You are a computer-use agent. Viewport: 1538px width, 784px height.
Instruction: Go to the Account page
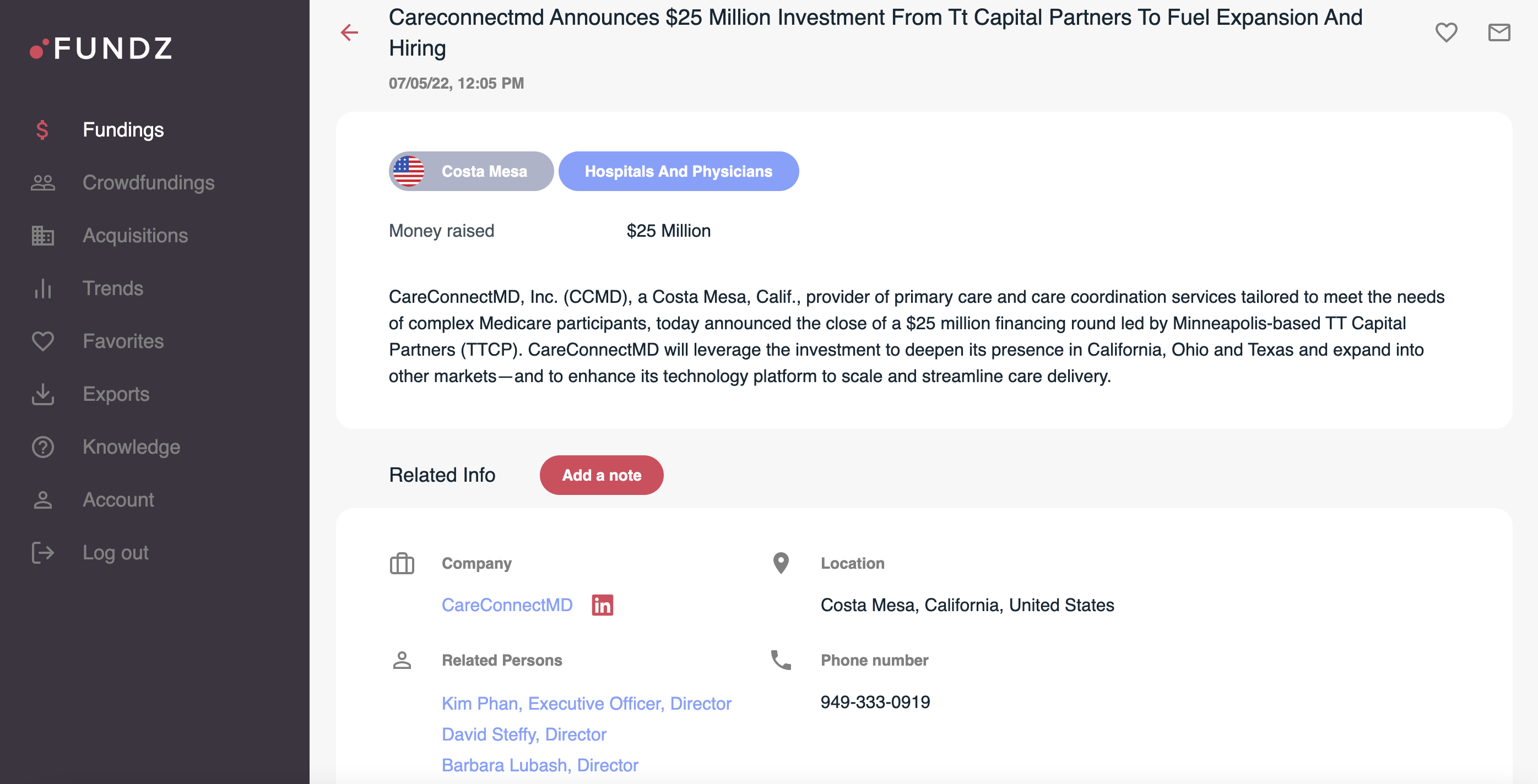118,499
